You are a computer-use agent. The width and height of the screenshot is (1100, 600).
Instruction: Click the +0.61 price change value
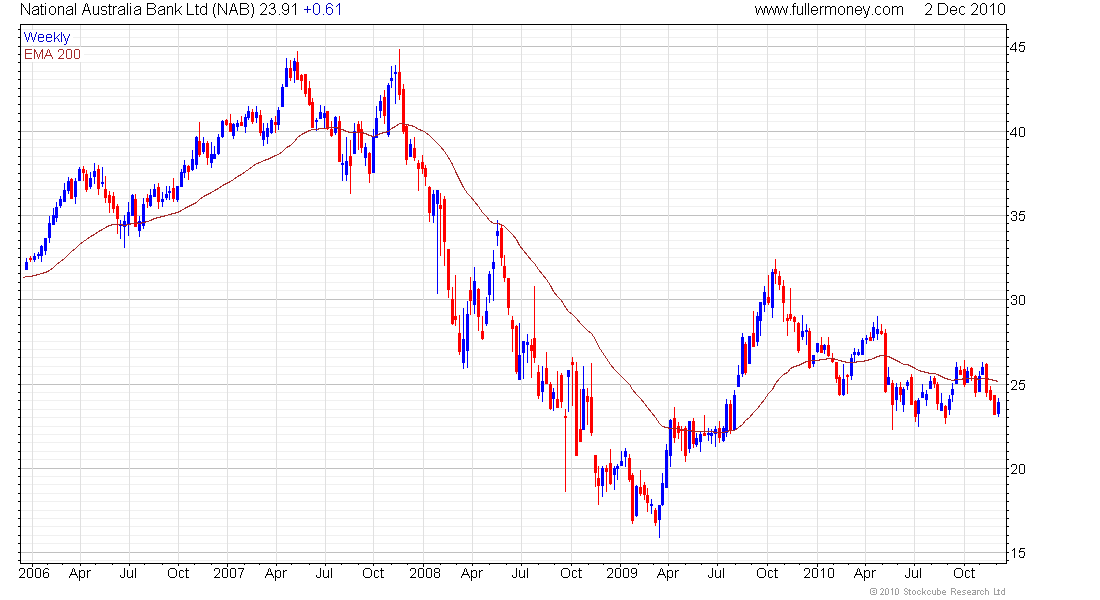pyautogui.click(x=323, y=10)
